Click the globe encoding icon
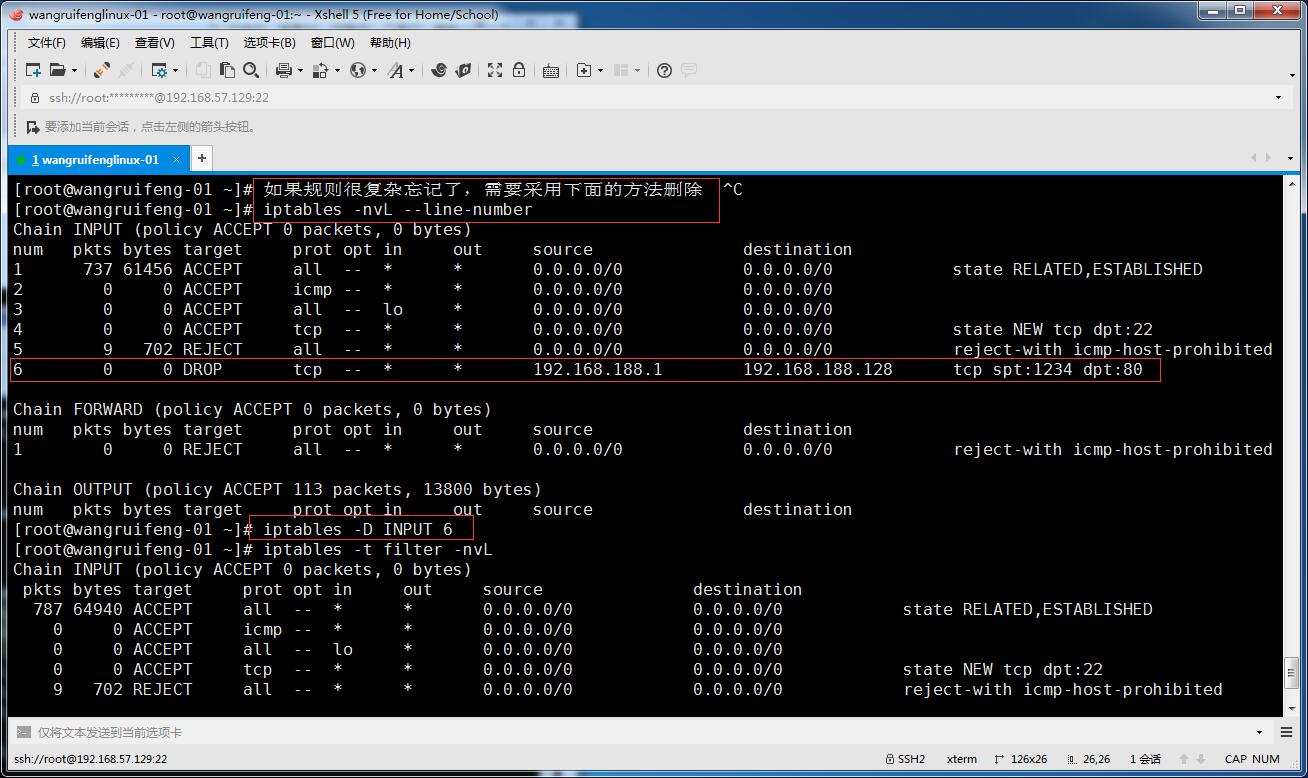1308x778 pixels. (x=358, y=70)
